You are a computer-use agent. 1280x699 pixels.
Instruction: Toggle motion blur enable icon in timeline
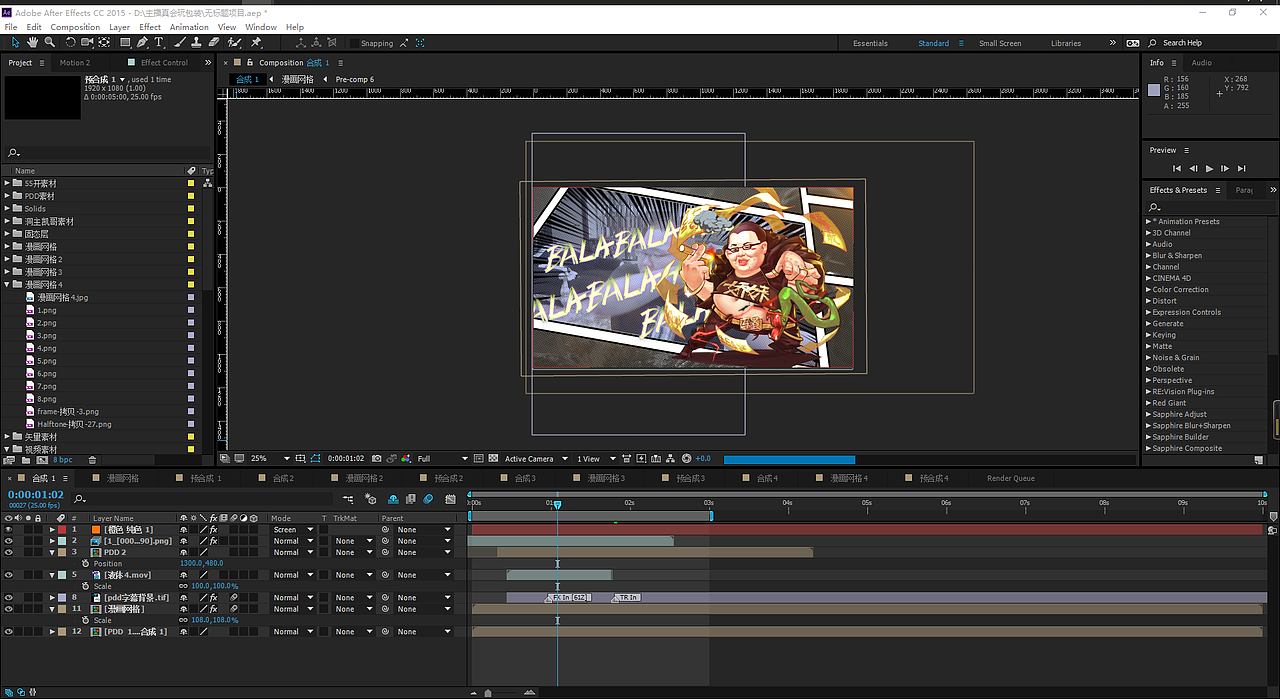pyautogui.click(x=428, y=498)
